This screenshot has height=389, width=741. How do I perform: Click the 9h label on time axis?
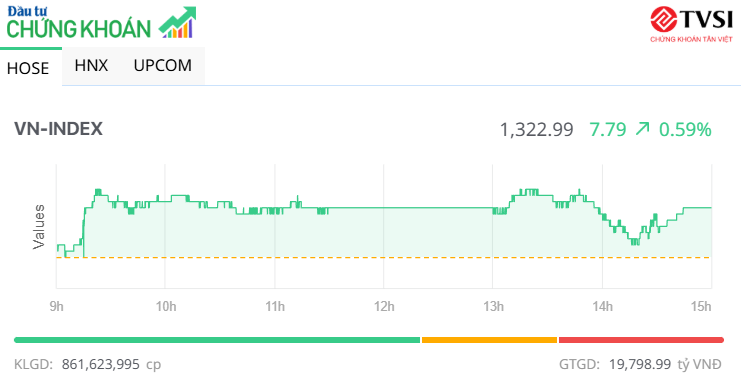[x=57, y=307]
